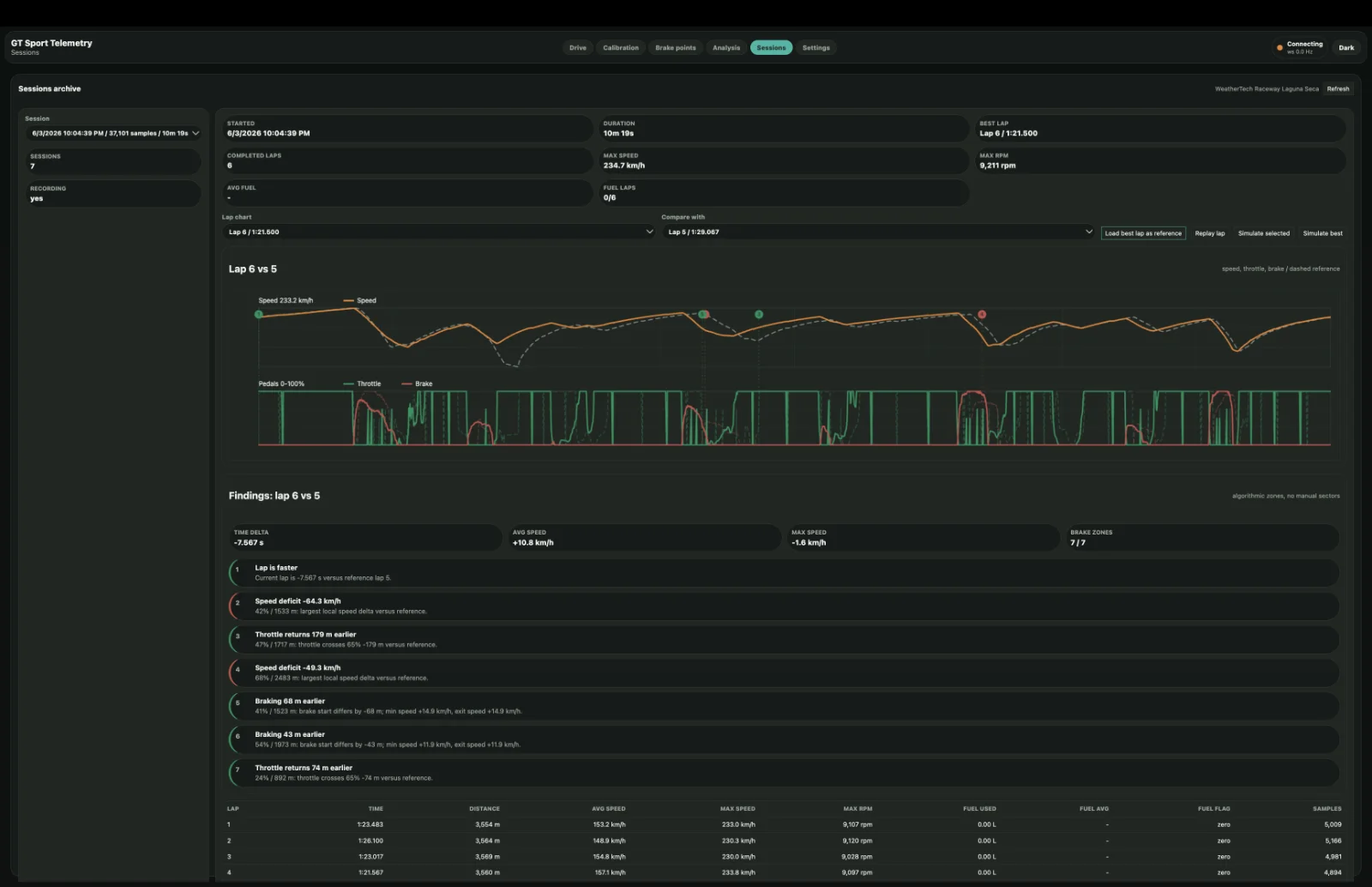
Task: Click the Duration 10m 19s card
Action: (784, 129)
